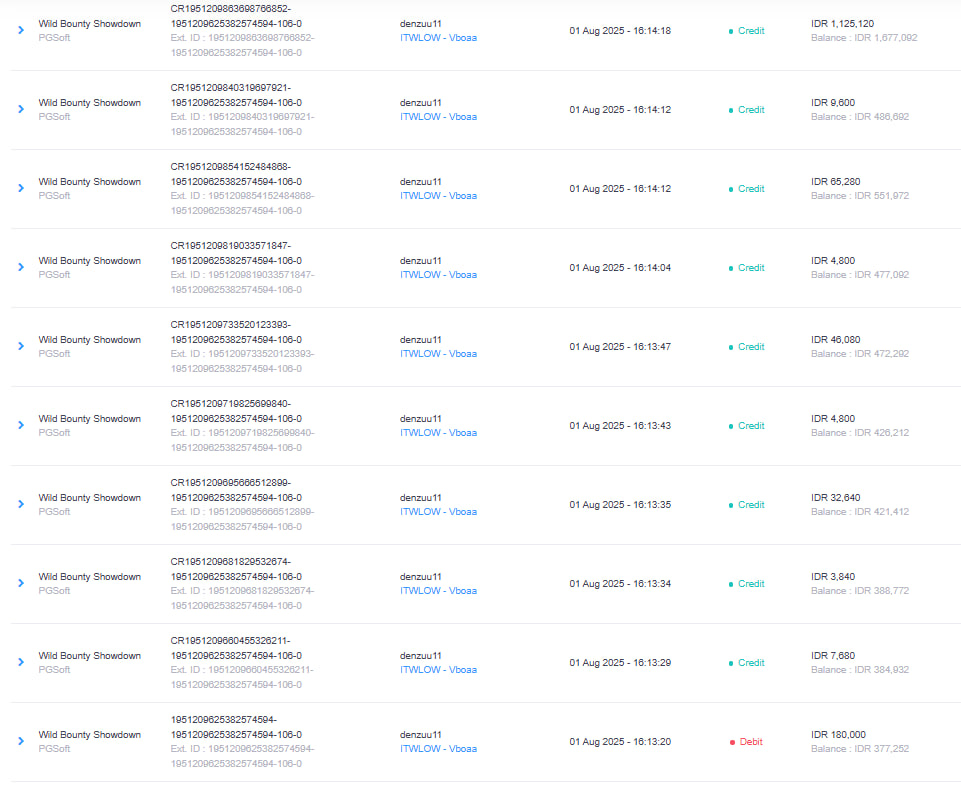Click Balance : IDR 377,252

[x=860, y=749]
